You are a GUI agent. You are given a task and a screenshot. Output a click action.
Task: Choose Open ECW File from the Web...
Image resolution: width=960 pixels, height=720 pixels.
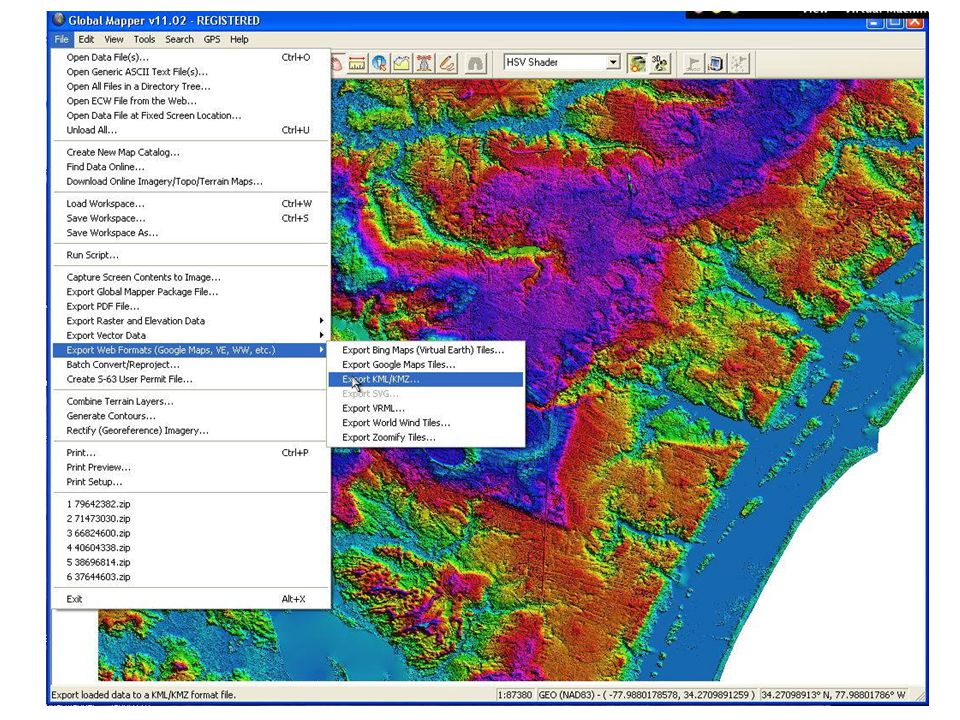click(190, 101)
